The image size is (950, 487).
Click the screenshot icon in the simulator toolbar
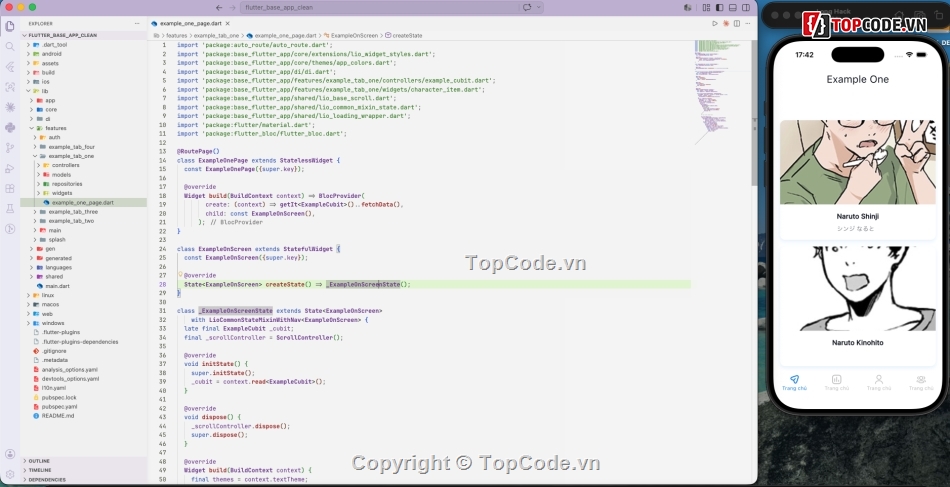pos(920,15)
